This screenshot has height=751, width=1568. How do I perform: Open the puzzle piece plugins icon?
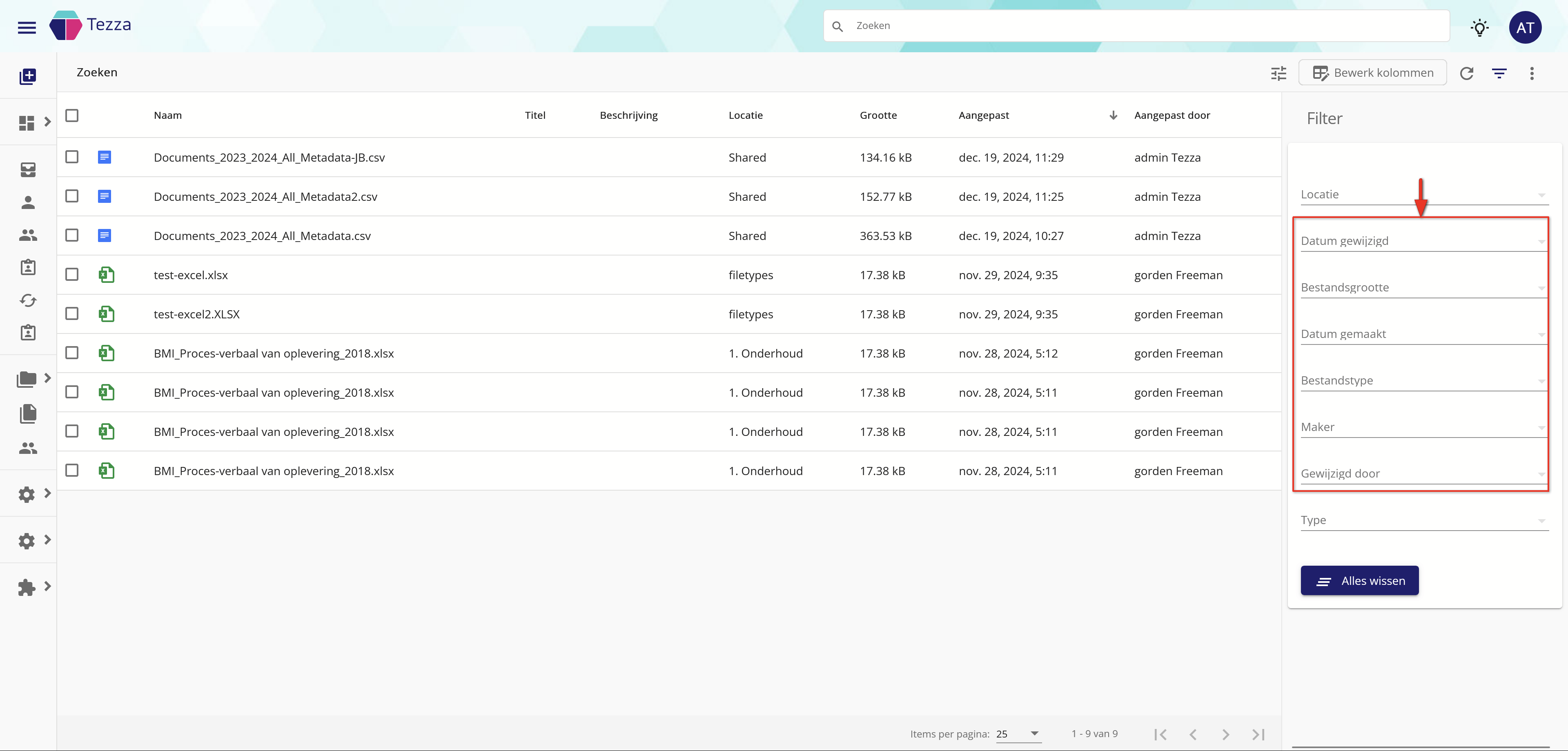pyautogui.click(x=27, y=587)
